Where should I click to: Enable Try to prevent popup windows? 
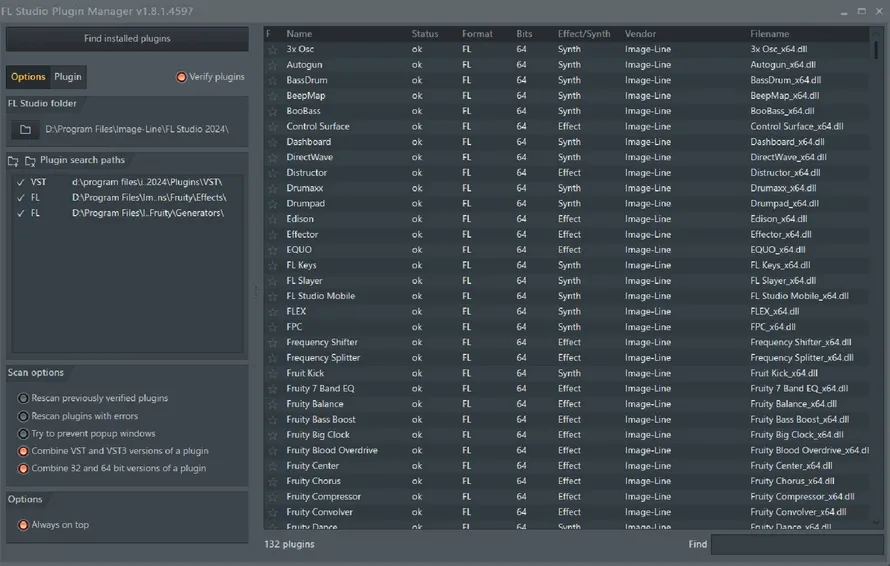(x=23, y=434)
